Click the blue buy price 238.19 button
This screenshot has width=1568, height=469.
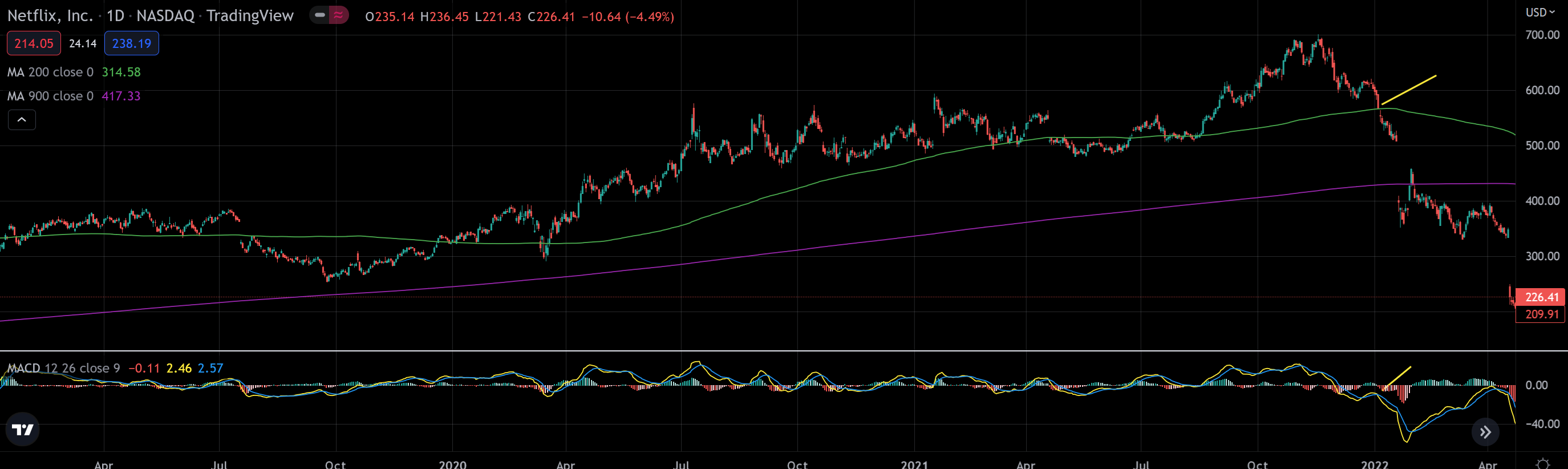click(x=132, y=43)
